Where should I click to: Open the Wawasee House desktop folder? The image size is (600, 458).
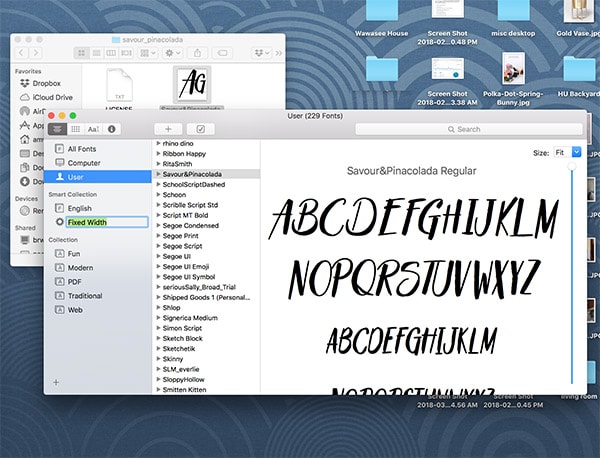coord(382,19)
